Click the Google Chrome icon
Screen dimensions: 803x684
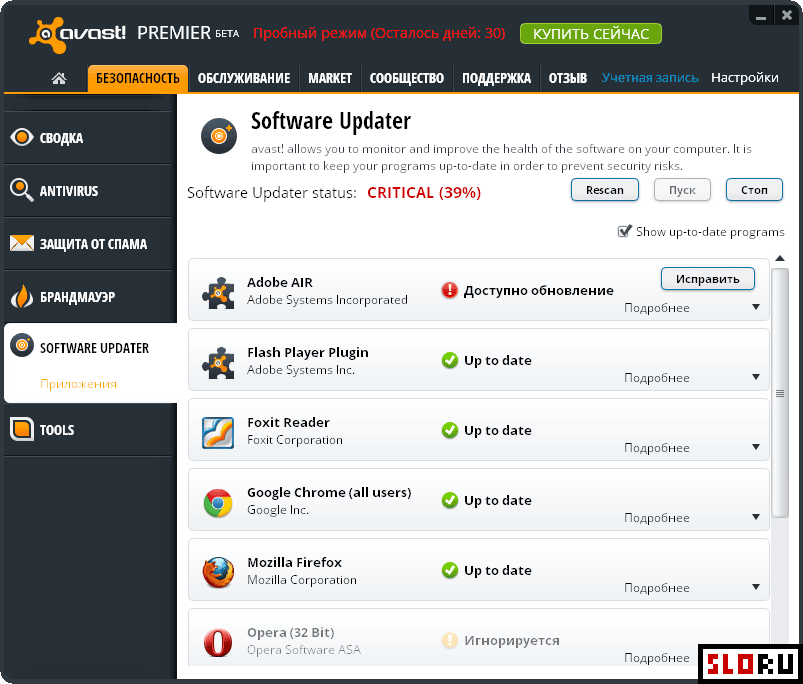[x=218, y=503]
